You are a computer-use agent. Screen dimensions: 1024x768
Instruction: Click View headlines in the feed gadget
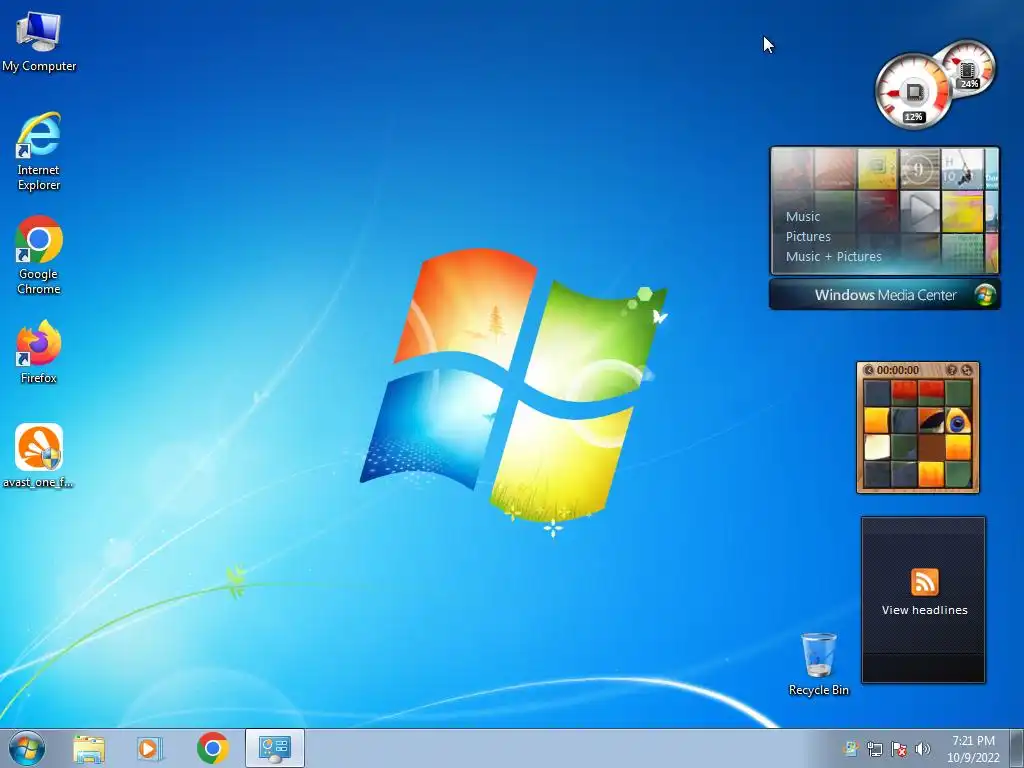click(x=924, y=610)
